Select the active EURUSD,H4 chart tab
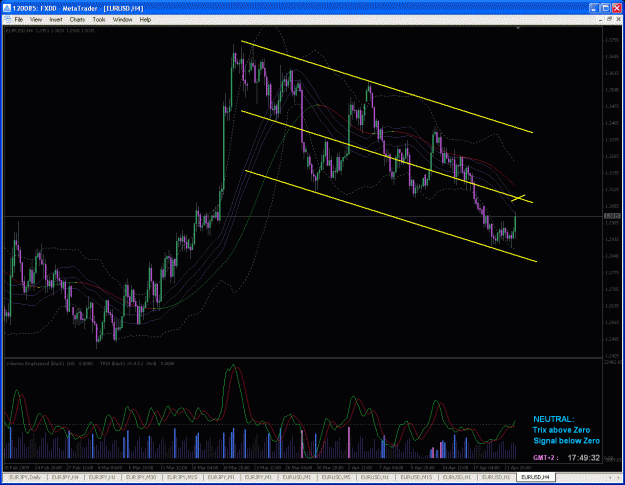This screenshot has height=485, width=625. click(x=535, y=477)
